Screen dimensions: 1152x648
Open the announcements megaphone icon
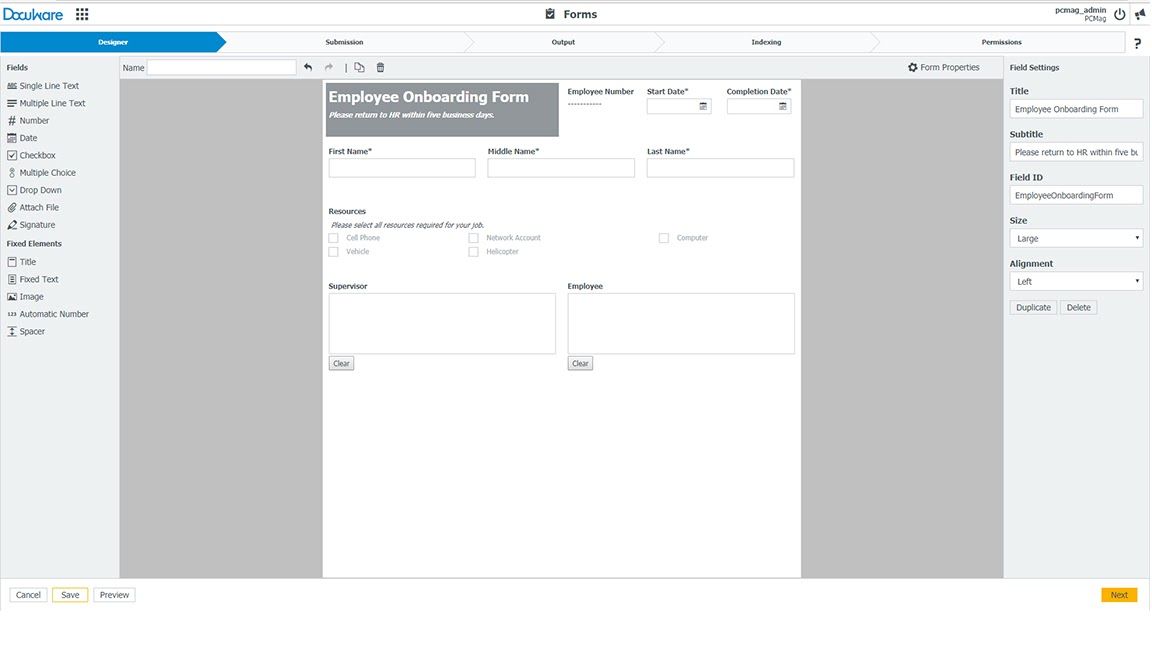[1140, 15]
